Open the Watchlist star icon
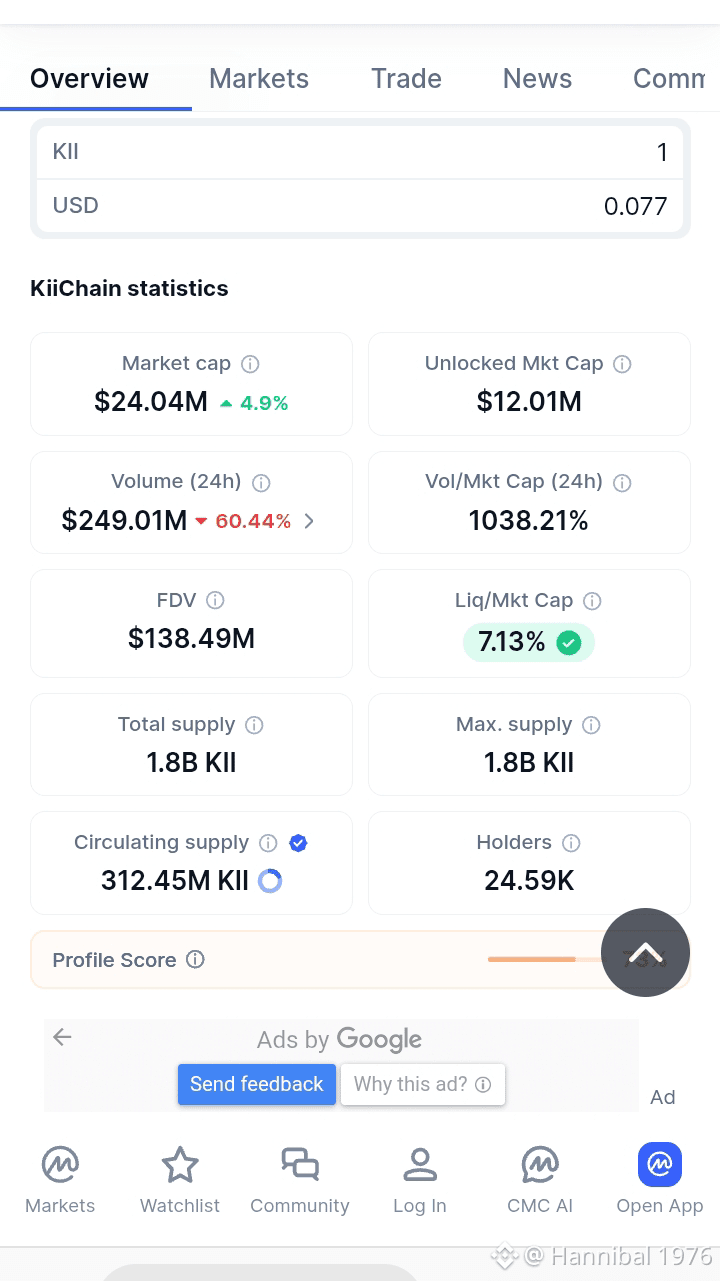Screen dimensions: 720x1281 click(x=180, y=1165)
